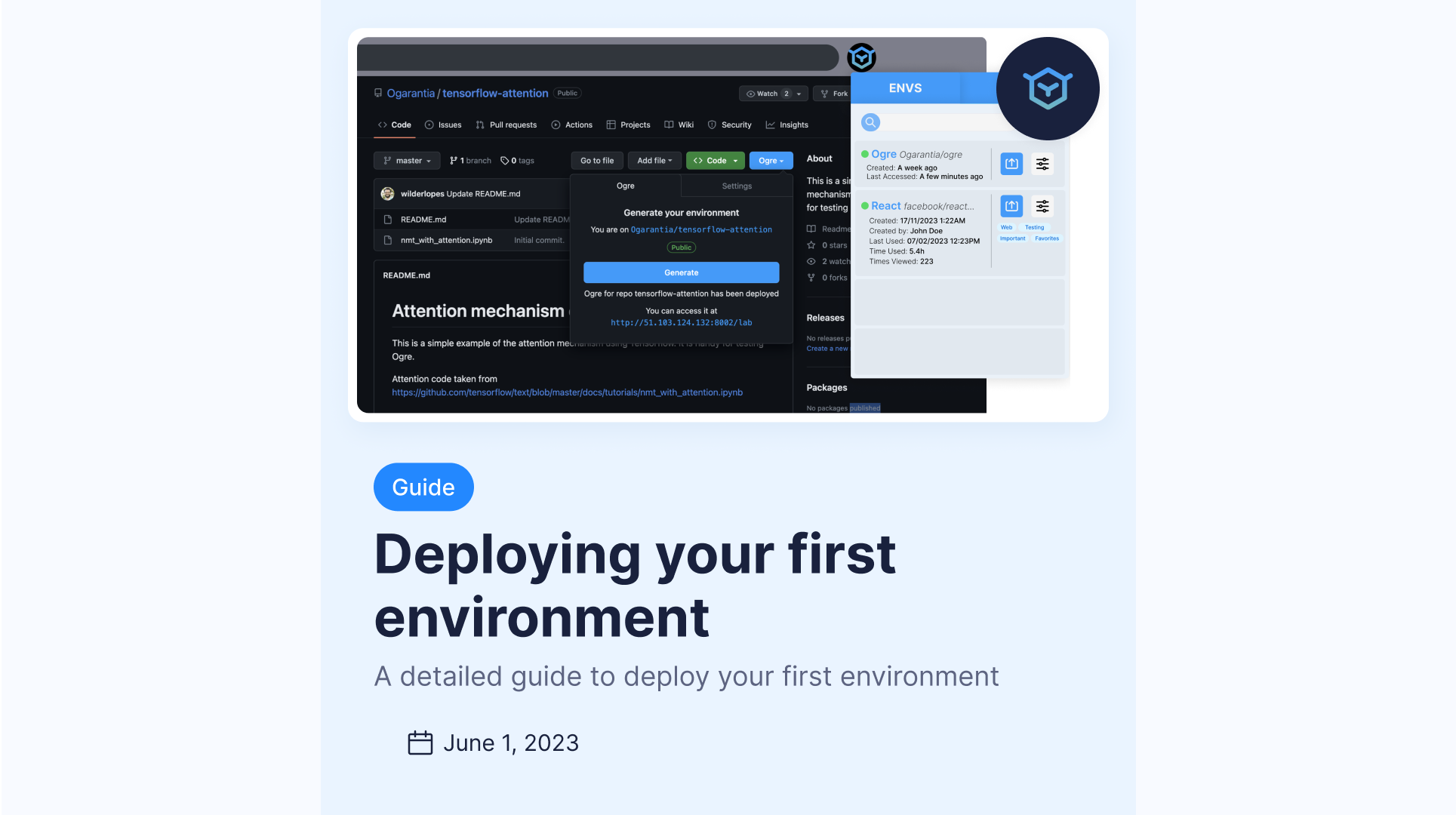
Task: Click the React repo settings sliders icon
Action: (x=1042, y=205)
